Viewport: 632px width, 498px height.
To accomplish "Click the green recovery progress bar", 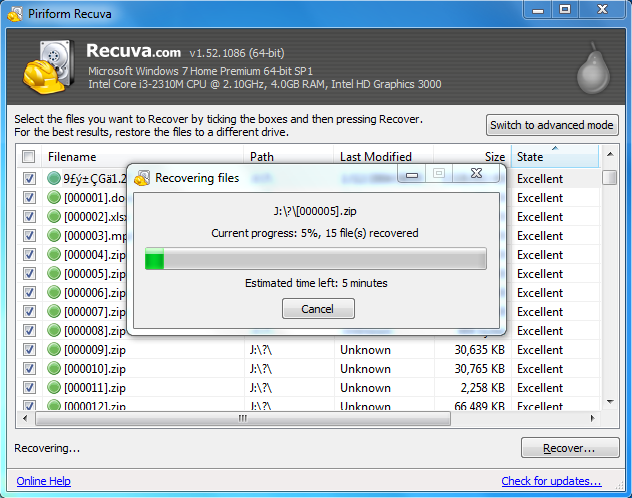I will (x=316, y=259).
